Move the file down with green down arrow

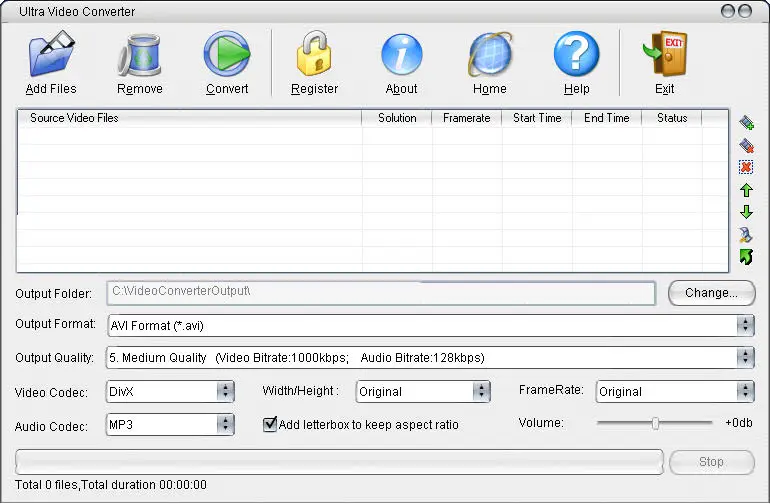pos(746,212)
